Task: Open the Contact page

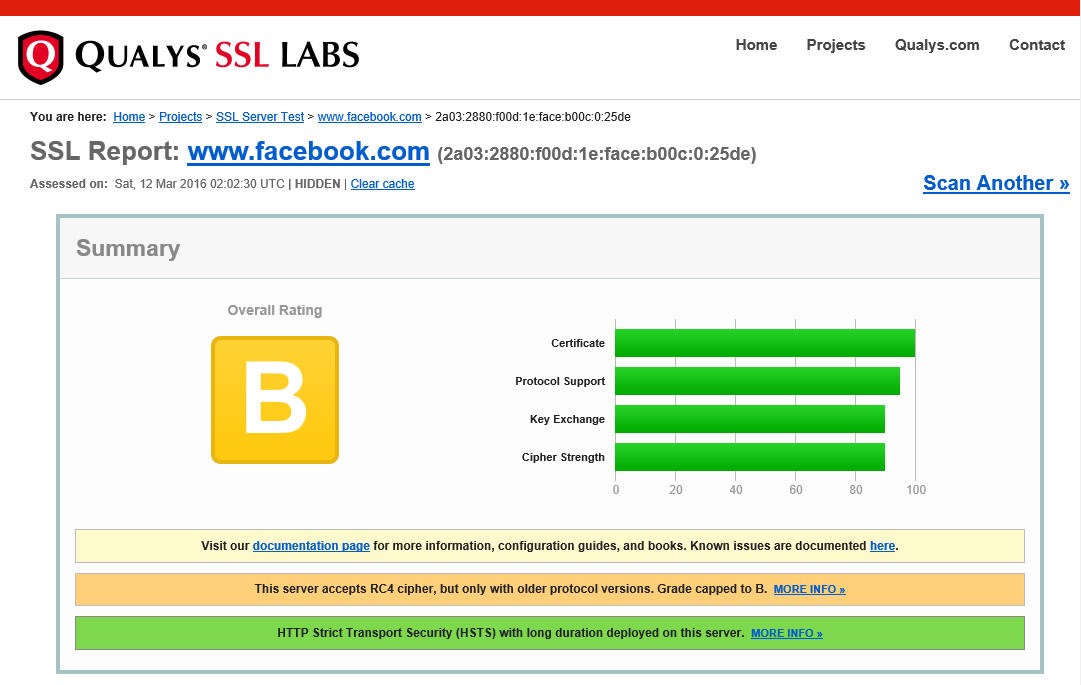Action: point(1037,45)
